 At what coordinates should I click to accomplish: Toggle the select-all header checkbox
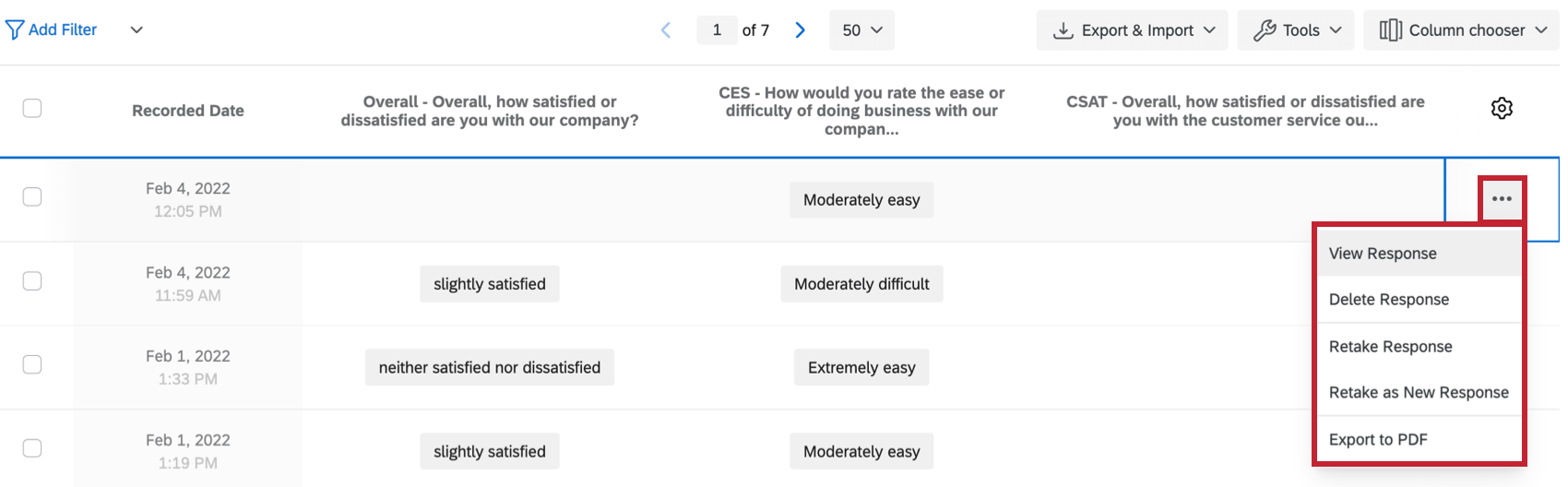(32, 109)
